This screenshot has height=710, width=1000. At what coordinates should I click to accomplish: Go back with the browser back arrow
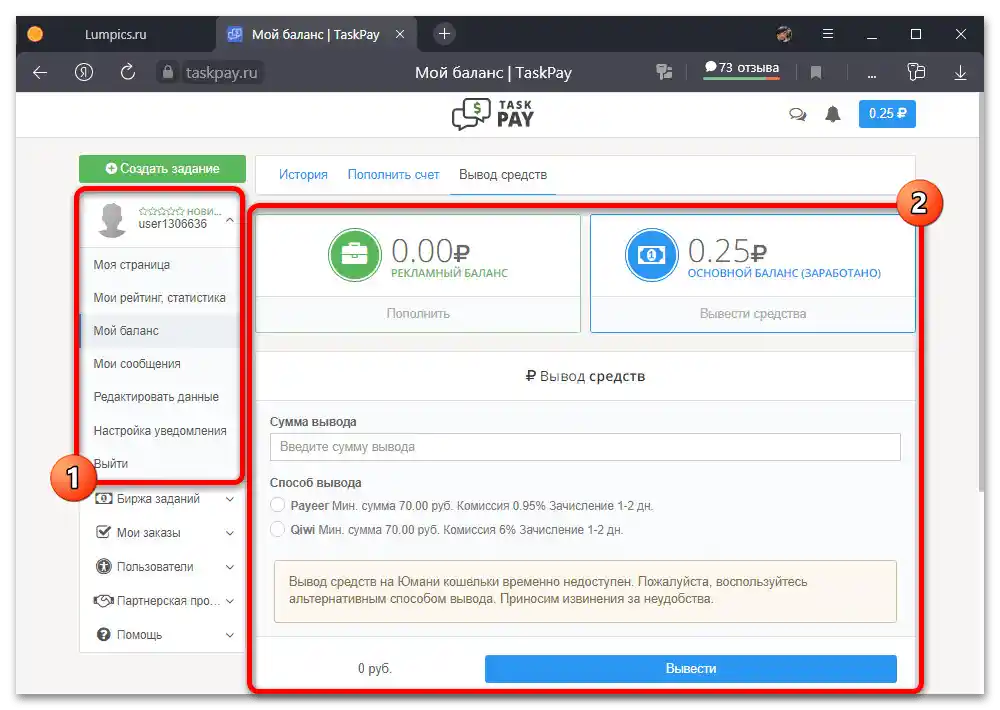point(40,73)
